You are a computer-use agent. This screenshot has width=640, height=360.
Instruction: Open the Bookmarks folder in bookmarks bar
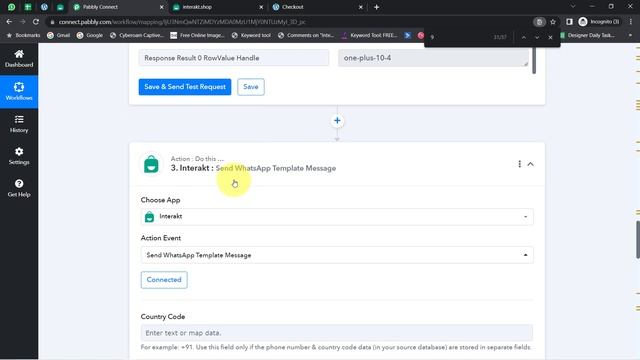[x=23, y=36]
